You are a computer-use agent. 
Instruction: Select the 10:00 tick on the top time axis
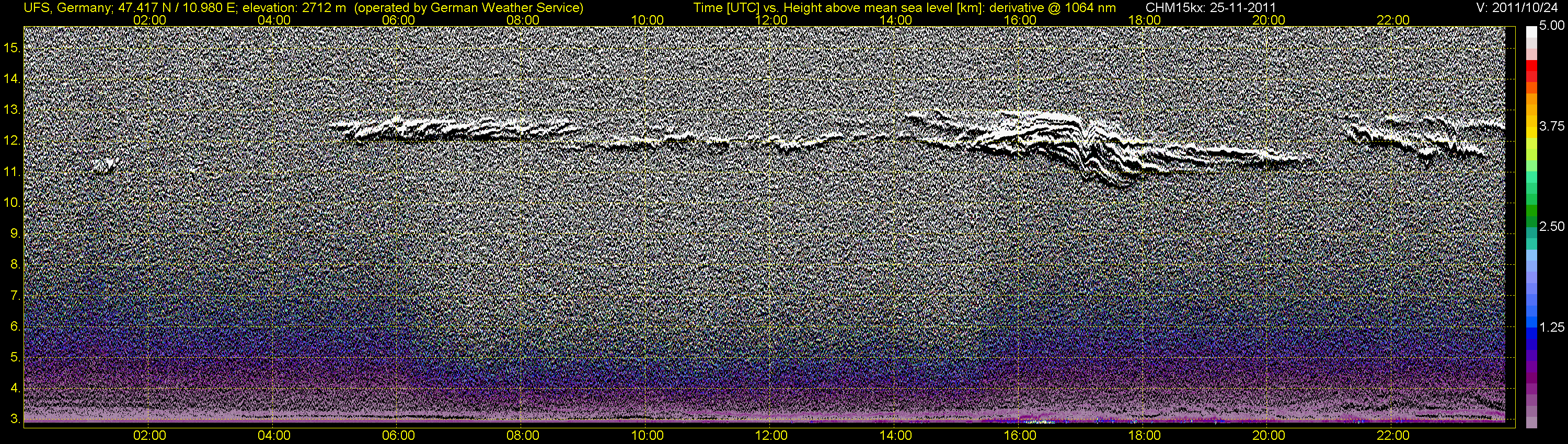(x=647, y=20)
